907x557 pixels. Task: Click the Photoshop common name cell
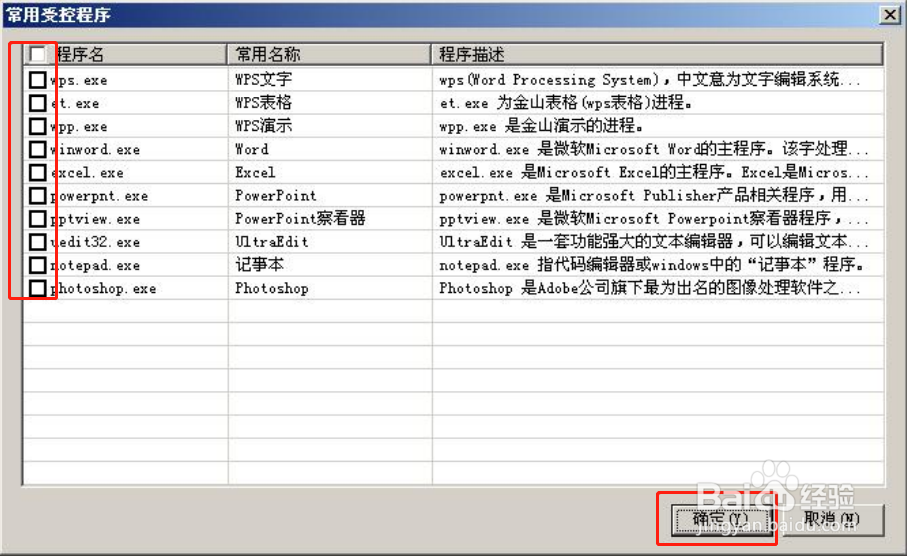[x=271, y=288]
